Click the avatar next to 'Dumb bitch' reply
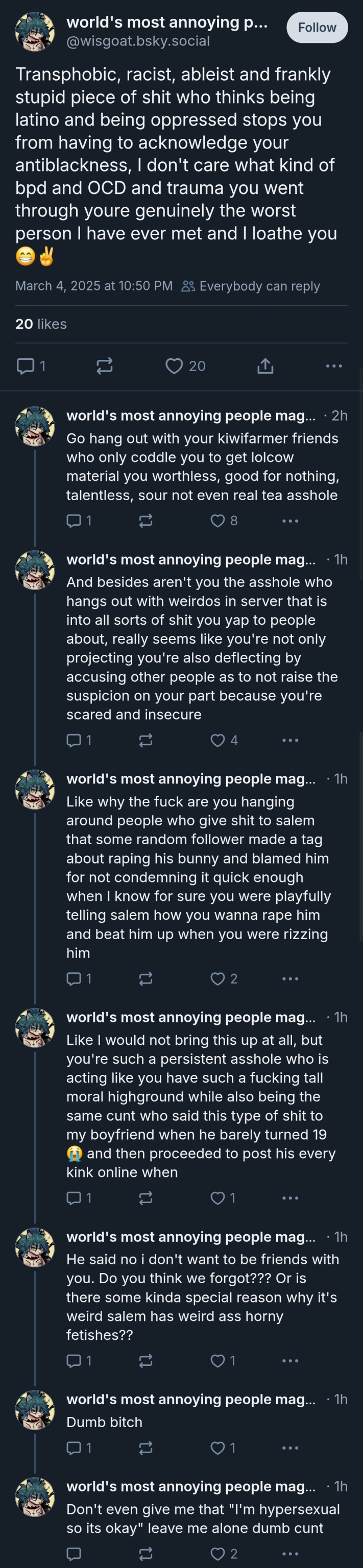 click(35, 1410)
